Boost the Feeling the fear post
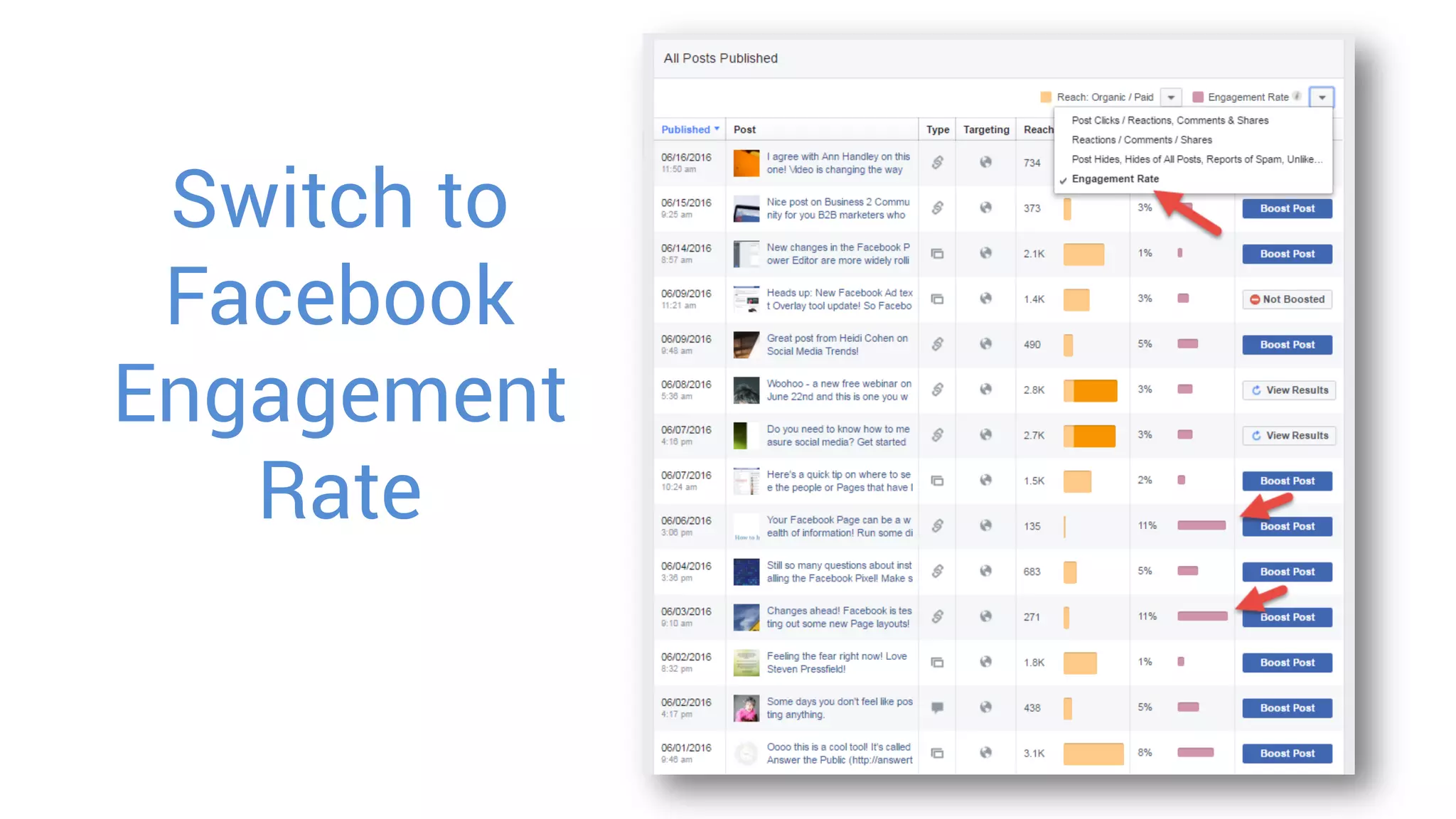The height and width of the screenshot is (819, 1456). pos(1287,663)
